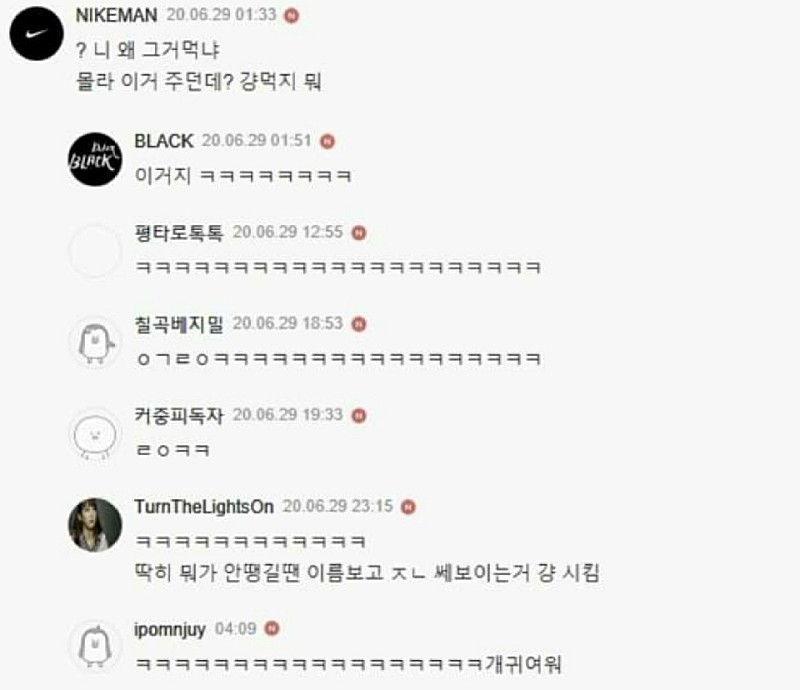Click 칠곡베지밀's penguin avatar

click(95, 342)
